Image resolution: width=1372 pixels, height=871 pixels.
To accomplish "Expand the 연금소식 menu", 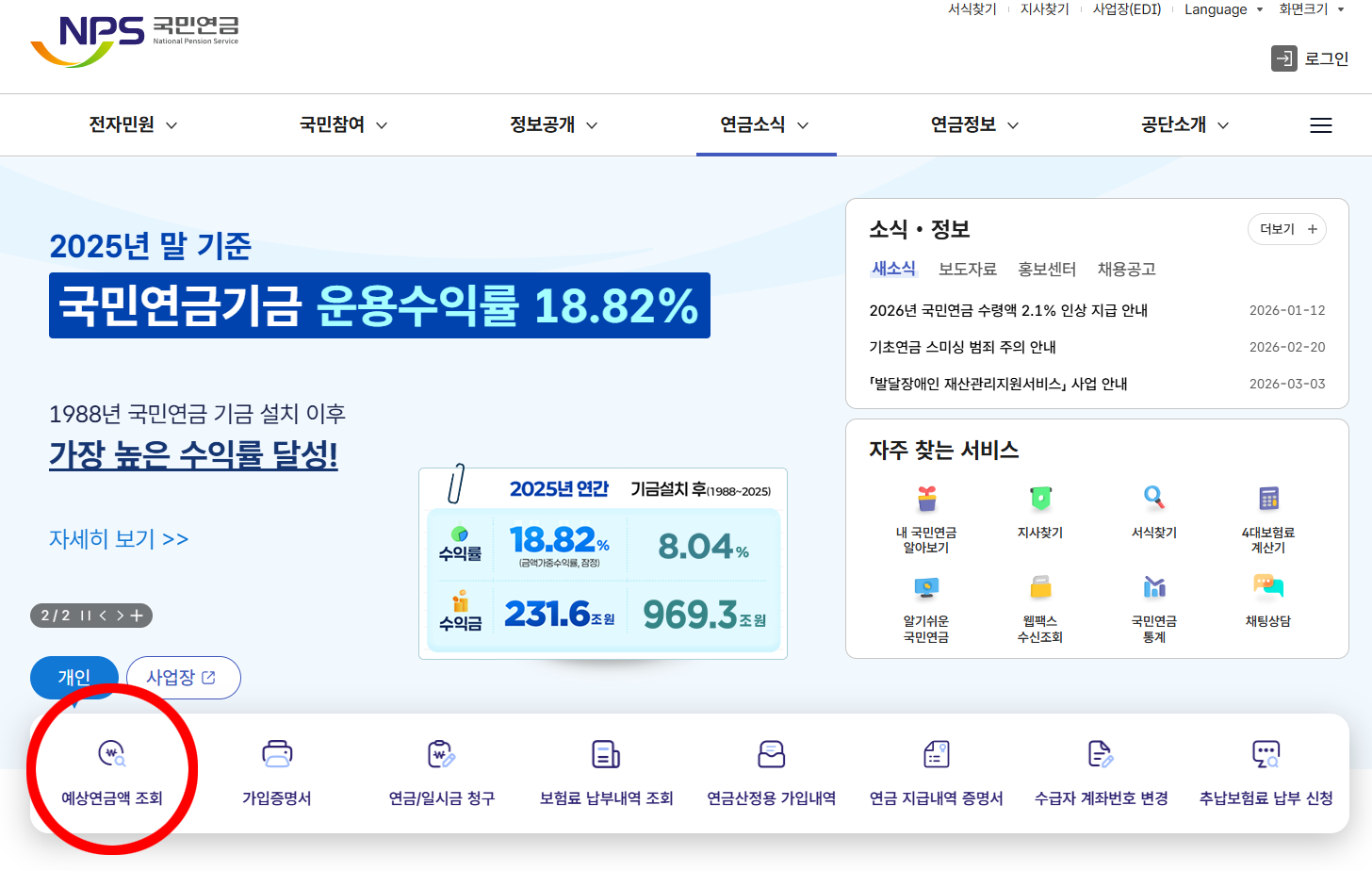I will [764, 124].
